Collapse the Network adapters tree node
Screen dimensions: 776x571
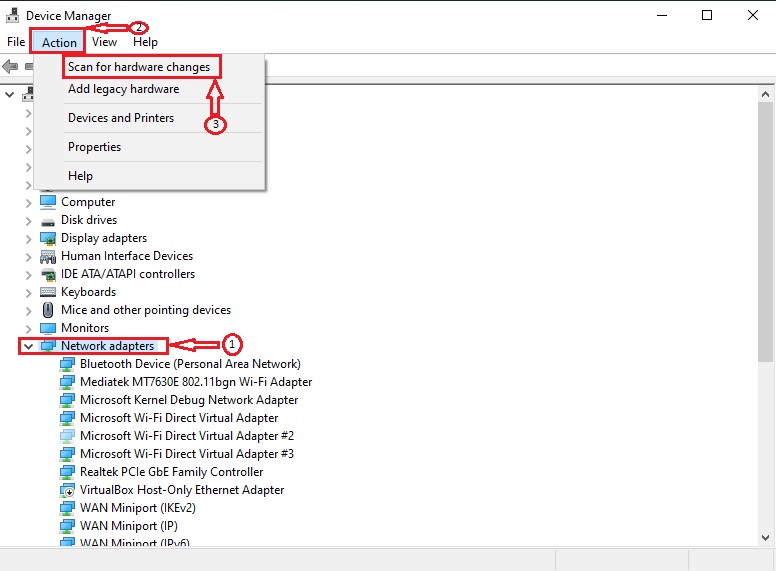coord(28,346)
